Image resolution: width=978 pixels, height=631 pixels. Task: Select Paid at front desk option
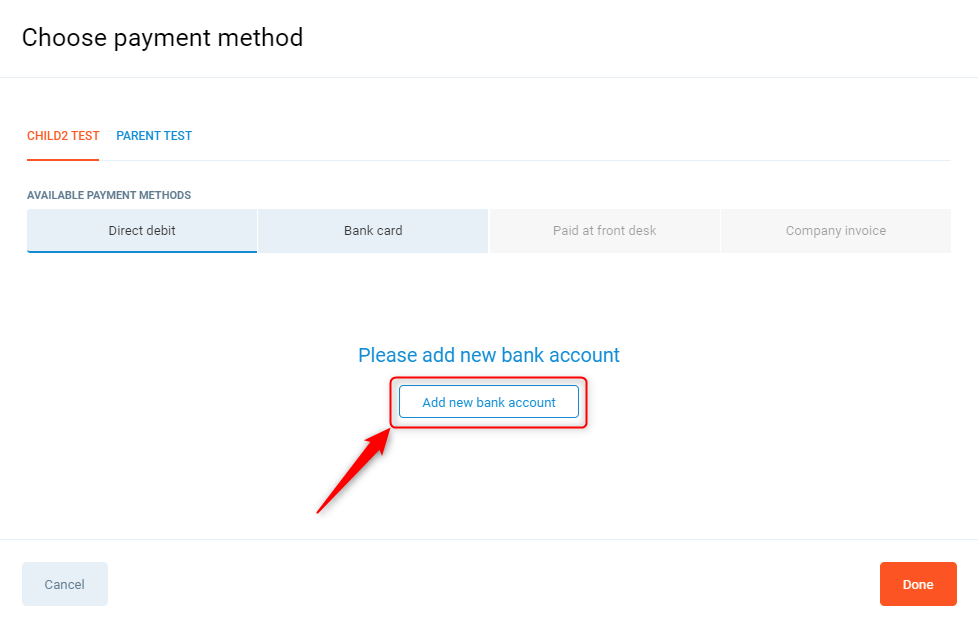click(x=604, y=231)
